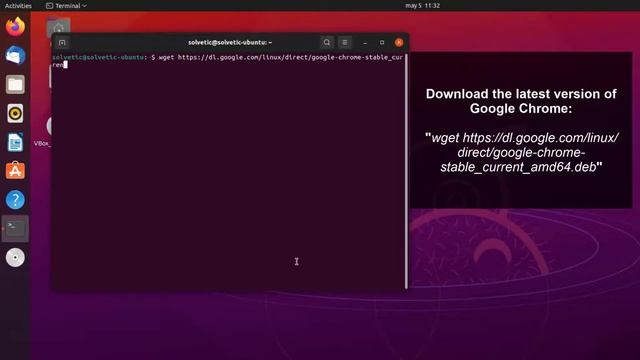Viewport: 640px width, 360px height.
Task: Maximize the terminal window
Action: pyautogui.click(x=382, y=42)
